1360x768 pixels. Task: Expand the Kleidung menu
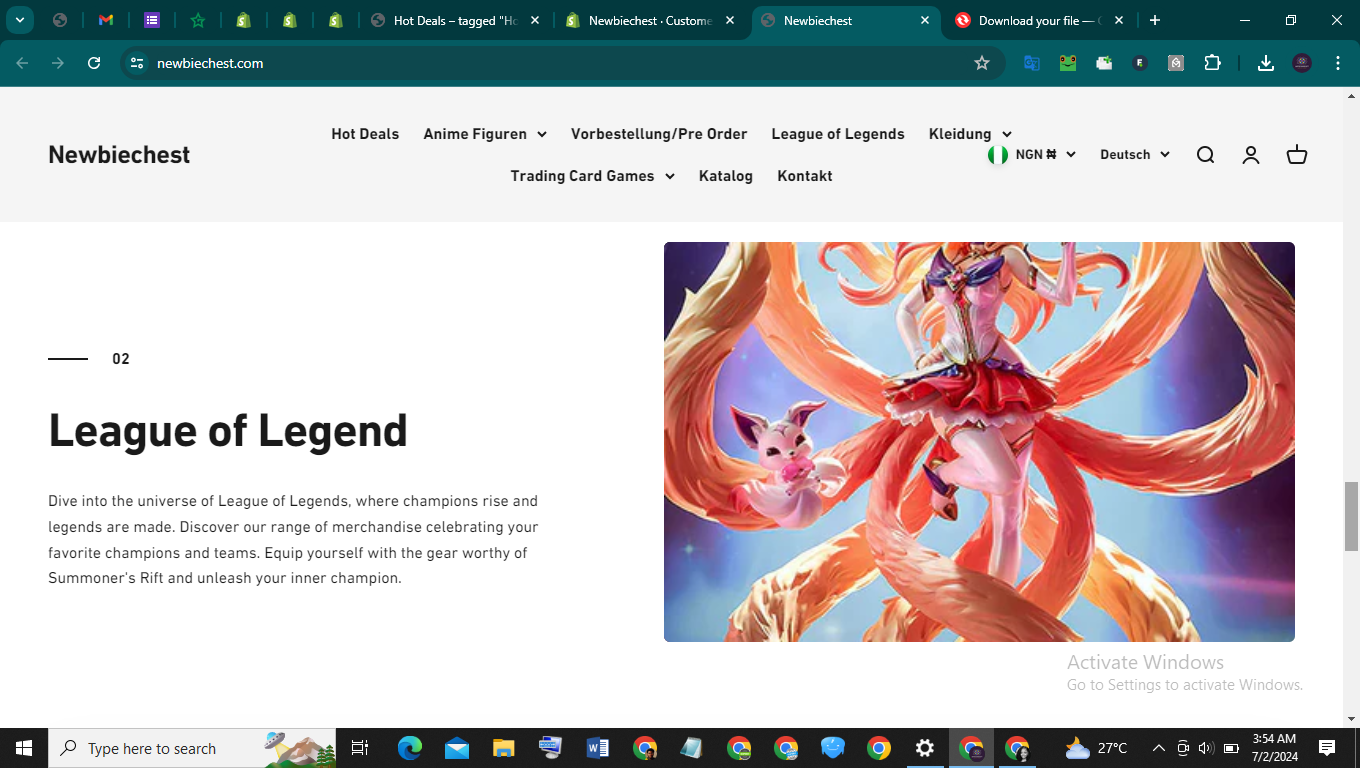point(970,134)
